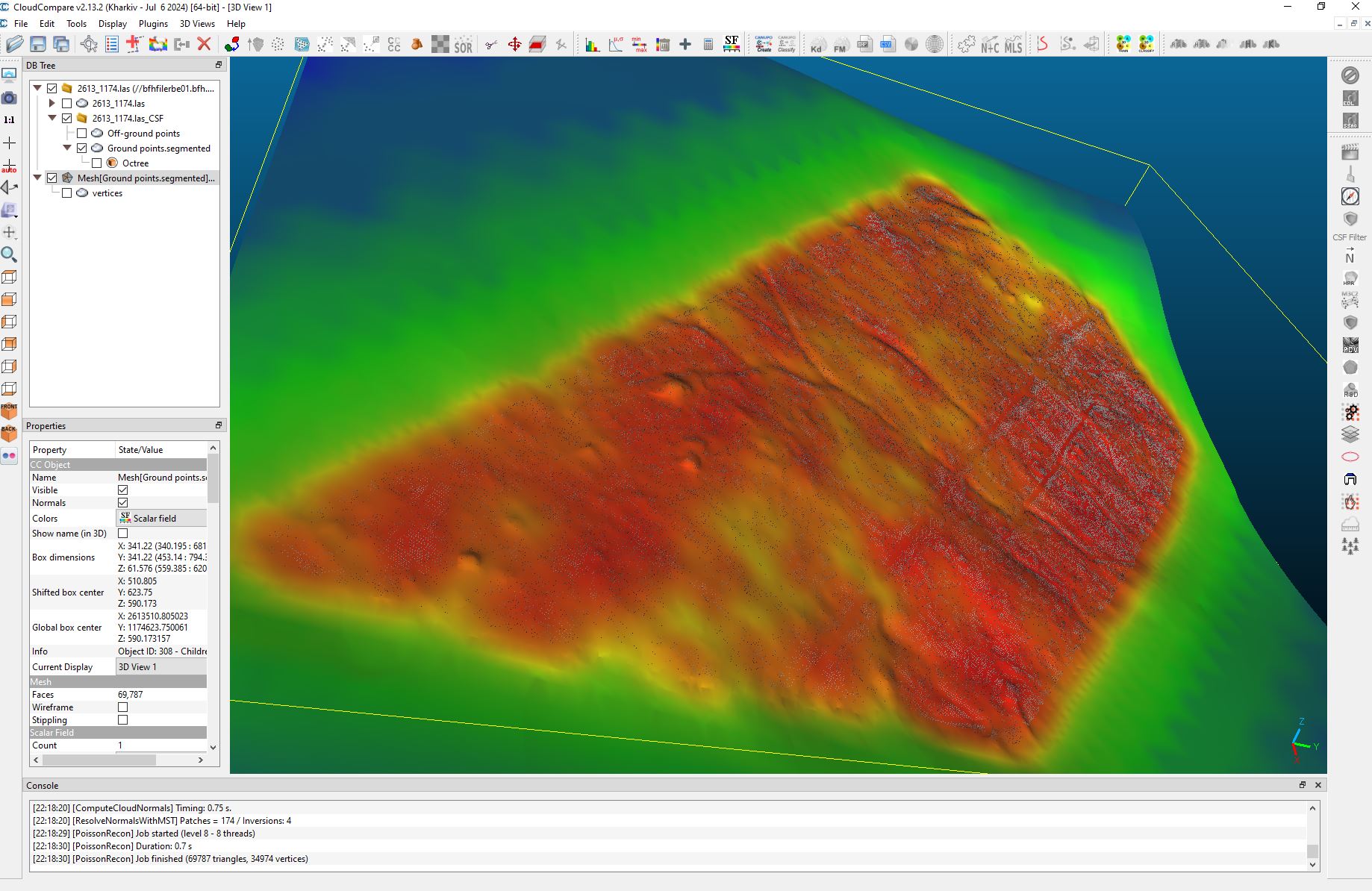Enable the Off-ground points checkbox

(82, 133)
